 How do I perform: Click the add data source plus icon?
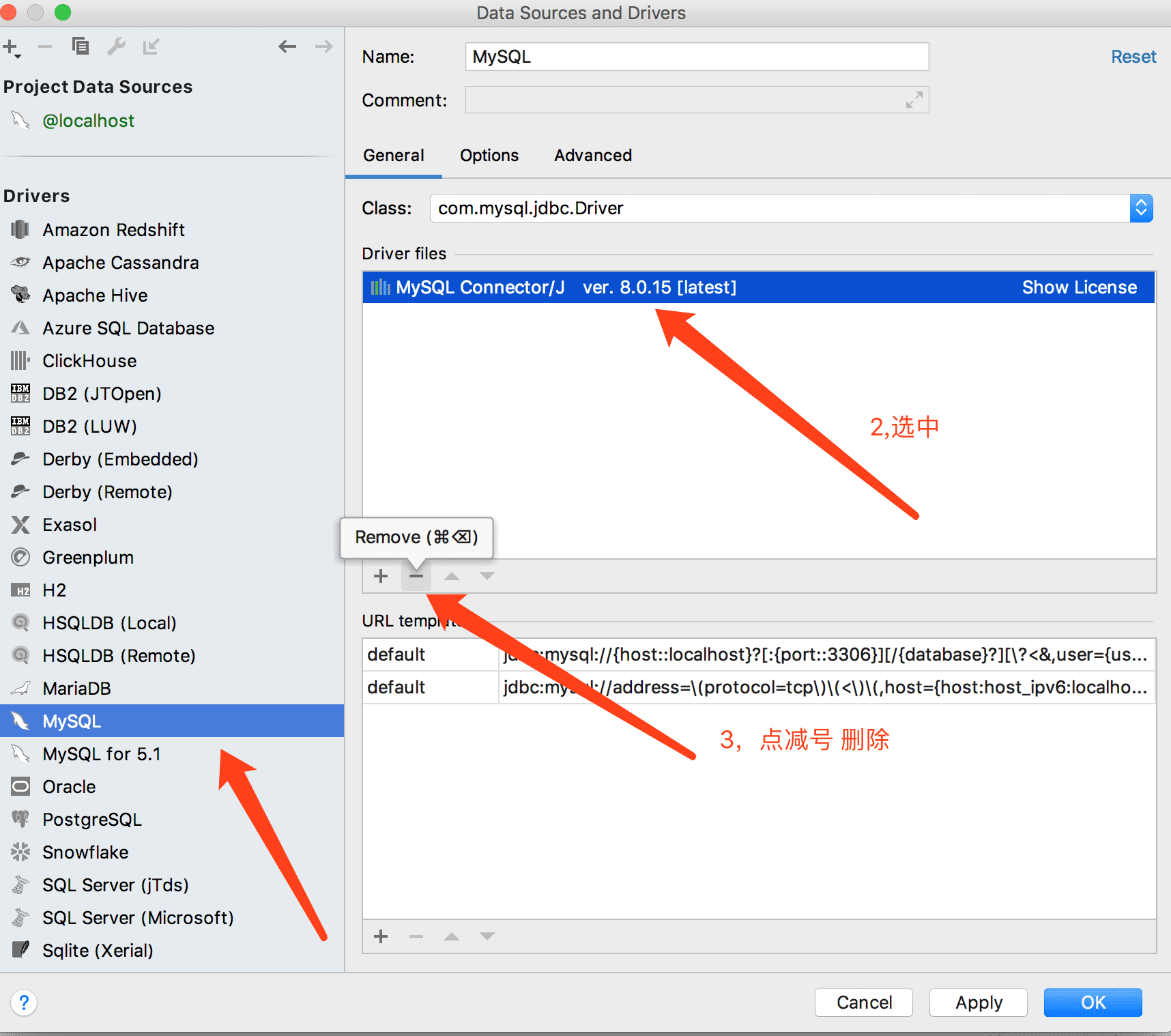(x=12, y=48)
